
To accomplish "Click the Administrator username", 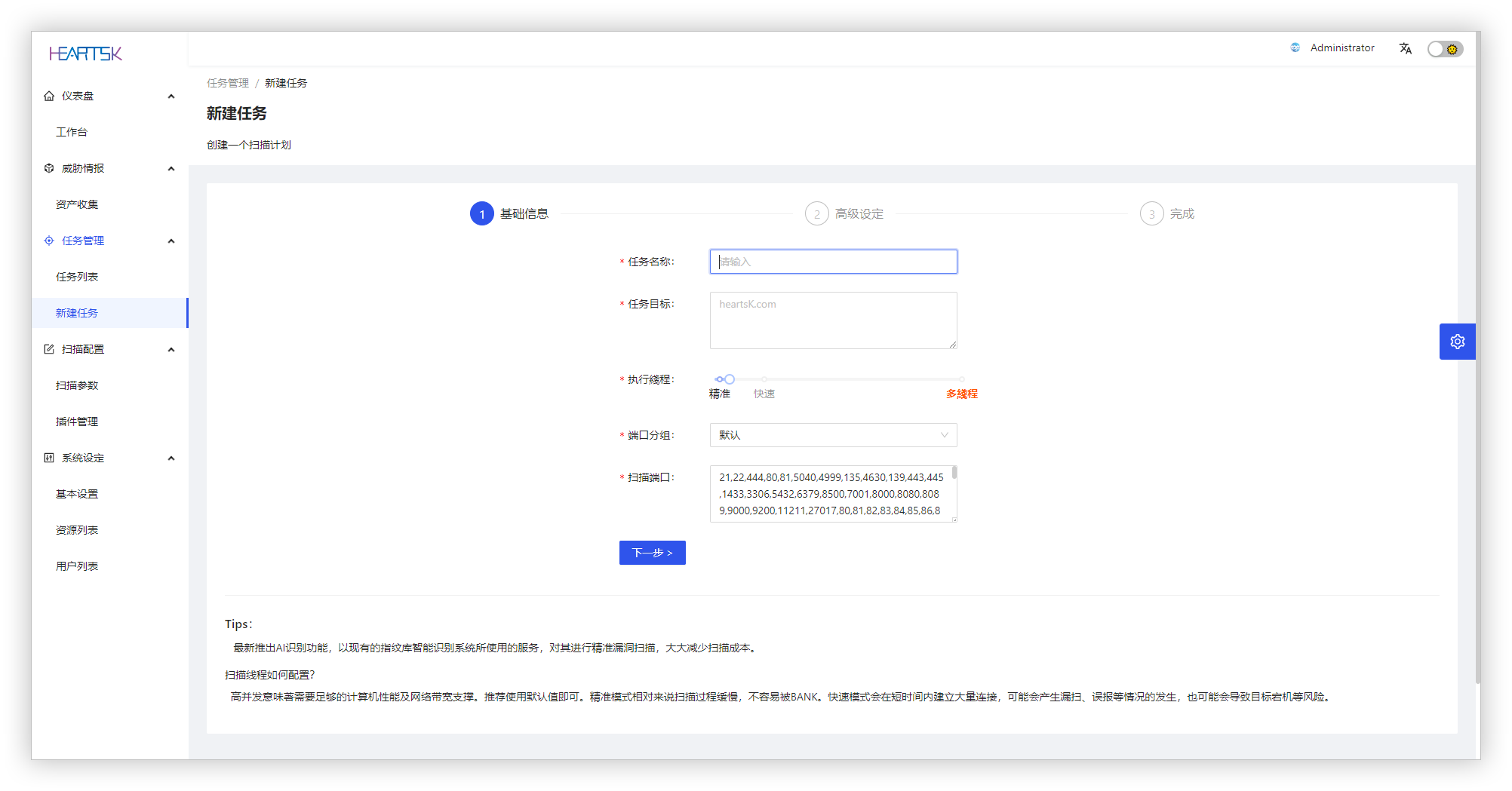I will (x=1341, y=48).
